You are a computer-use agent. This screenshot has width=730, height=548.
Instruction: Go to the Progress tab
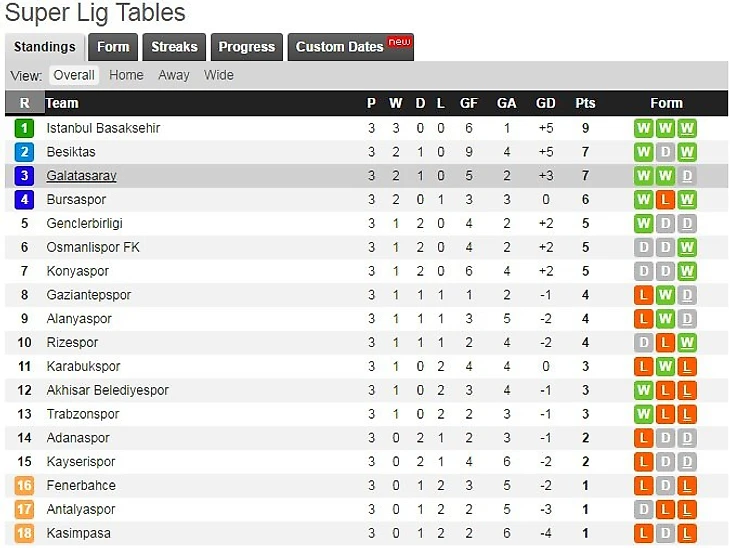coord(246,47)
